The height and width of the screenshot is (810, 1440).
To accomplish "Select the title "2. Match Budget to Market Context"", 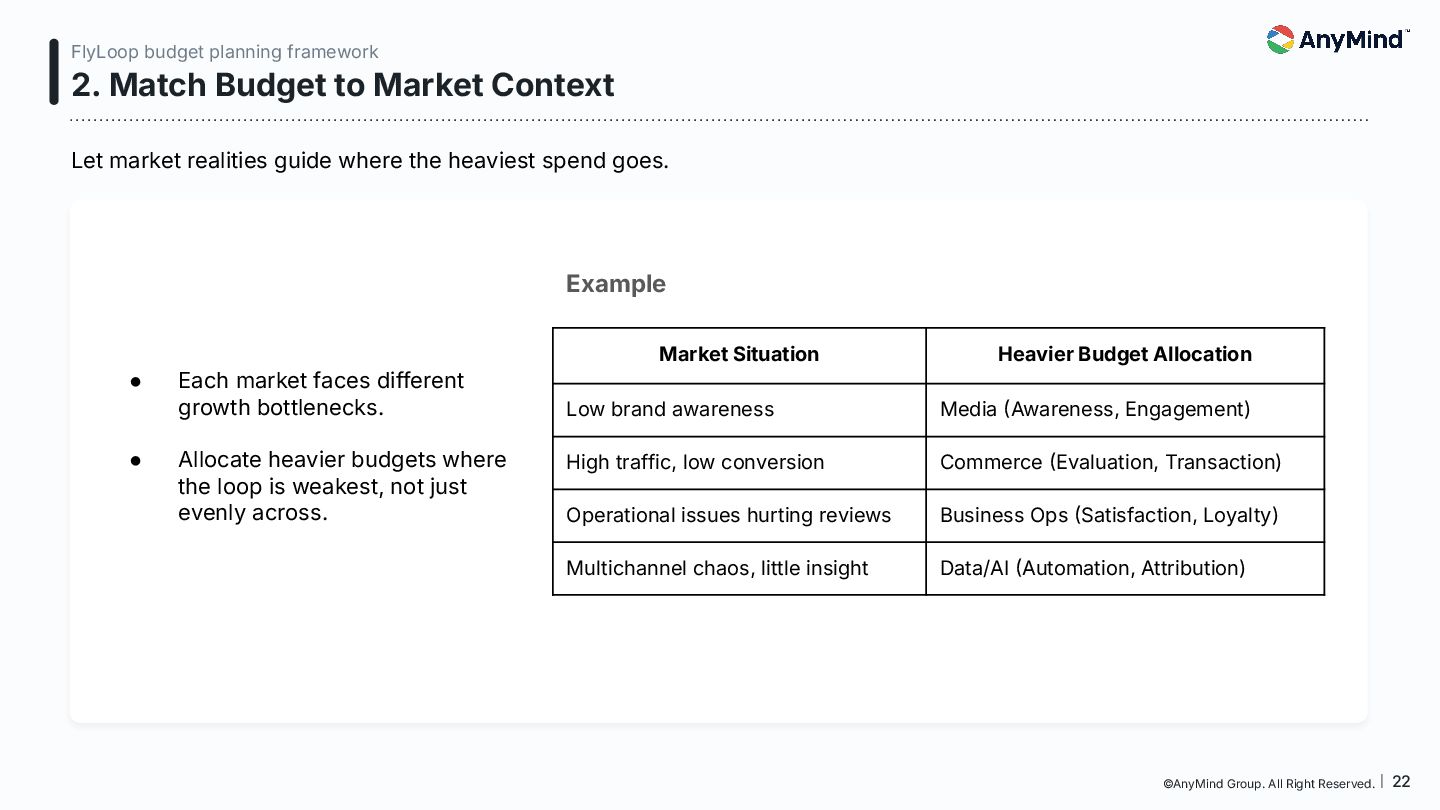I will pos(342,85).
